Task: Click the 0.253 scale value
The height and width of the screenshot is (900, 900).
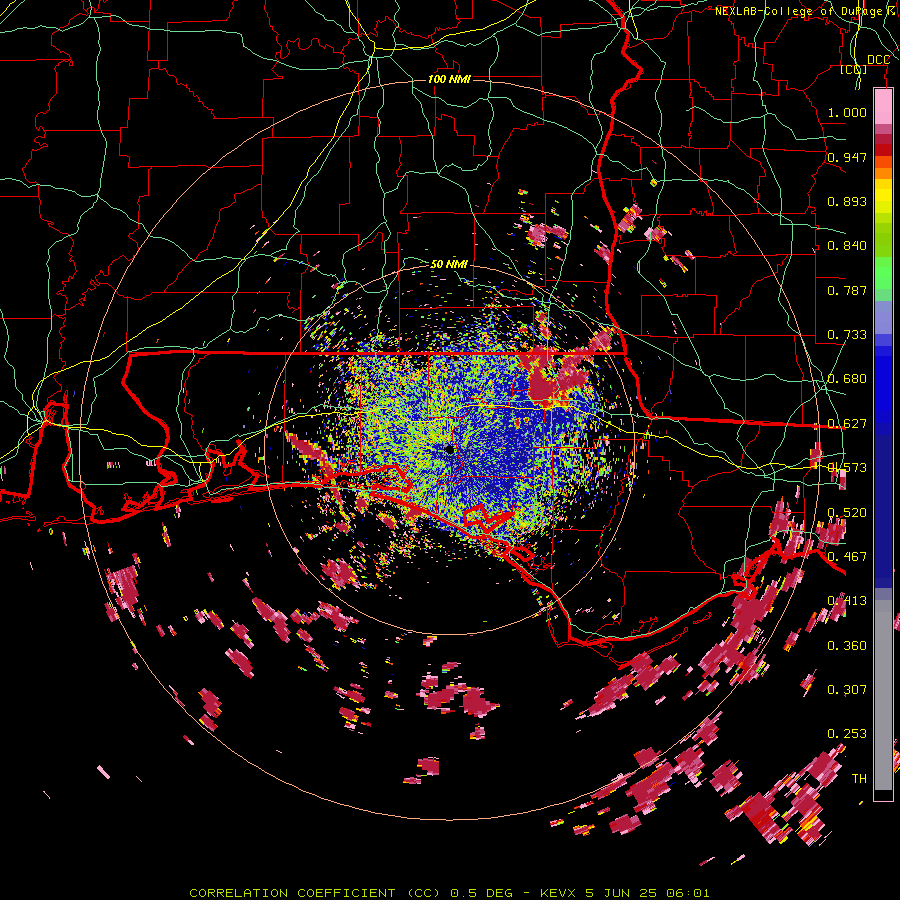Action: [847, 734]
